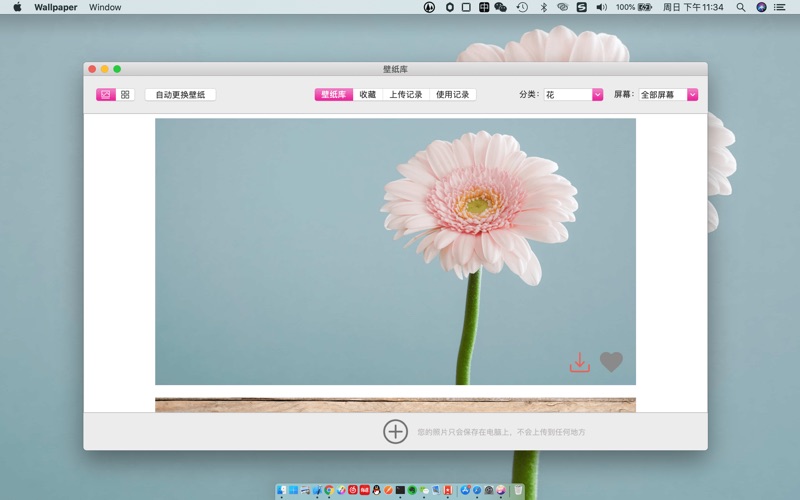Screen dimensions: 800x500
Task: Select the 壁纸库 tab
Action: 334,94
